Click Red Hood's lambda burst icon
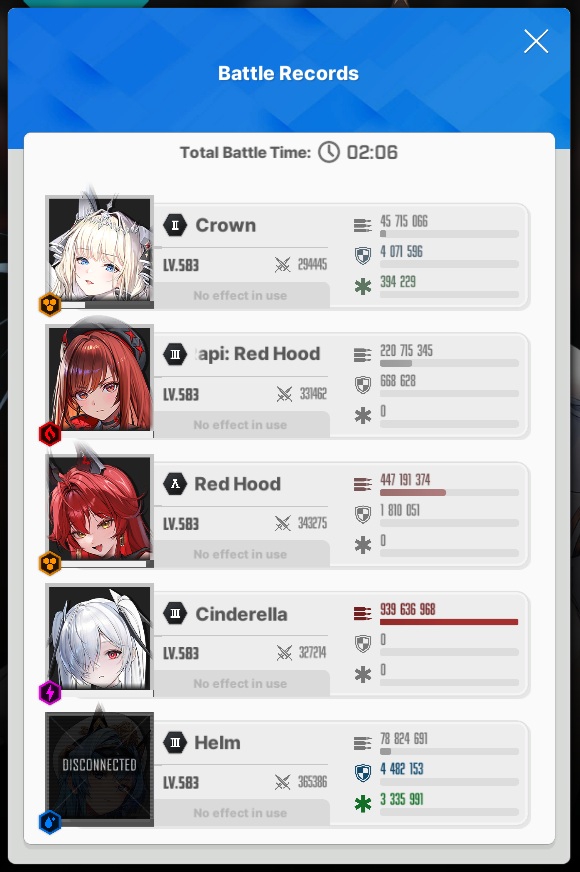This screenshot has width=580, height=872. [x=175, y=484]
